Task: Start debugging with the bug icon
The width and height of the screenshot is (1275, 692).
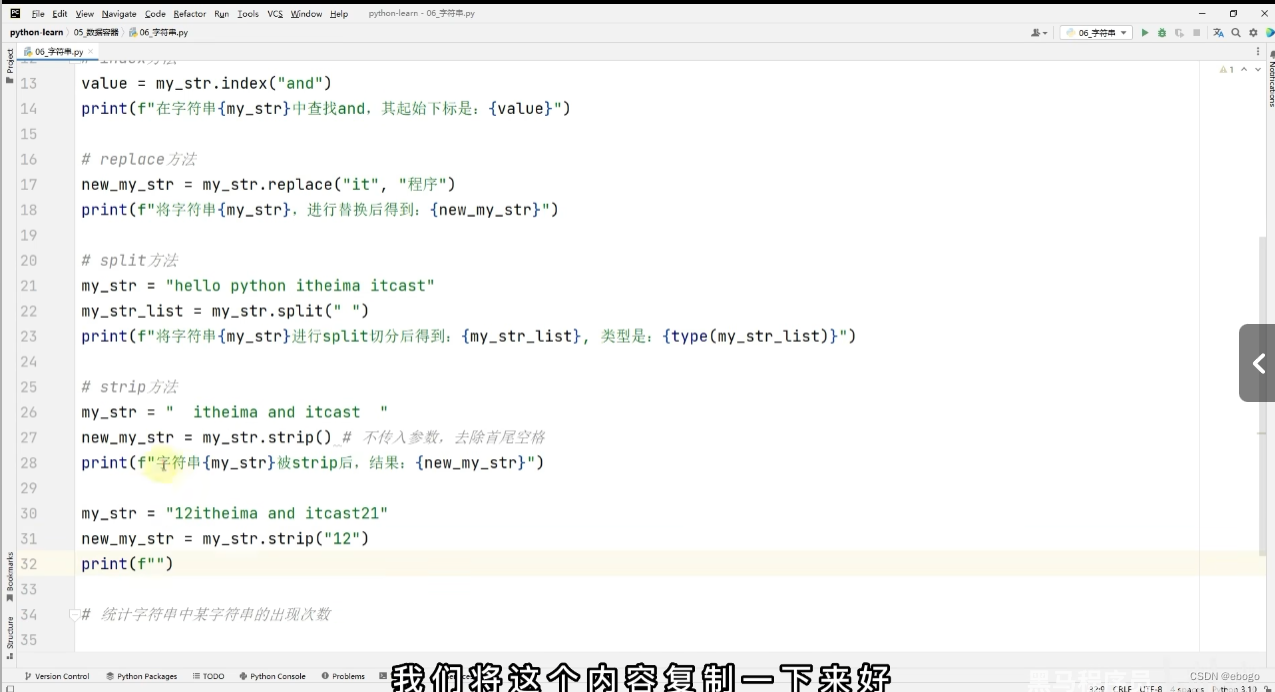Action: point(1161,32)
